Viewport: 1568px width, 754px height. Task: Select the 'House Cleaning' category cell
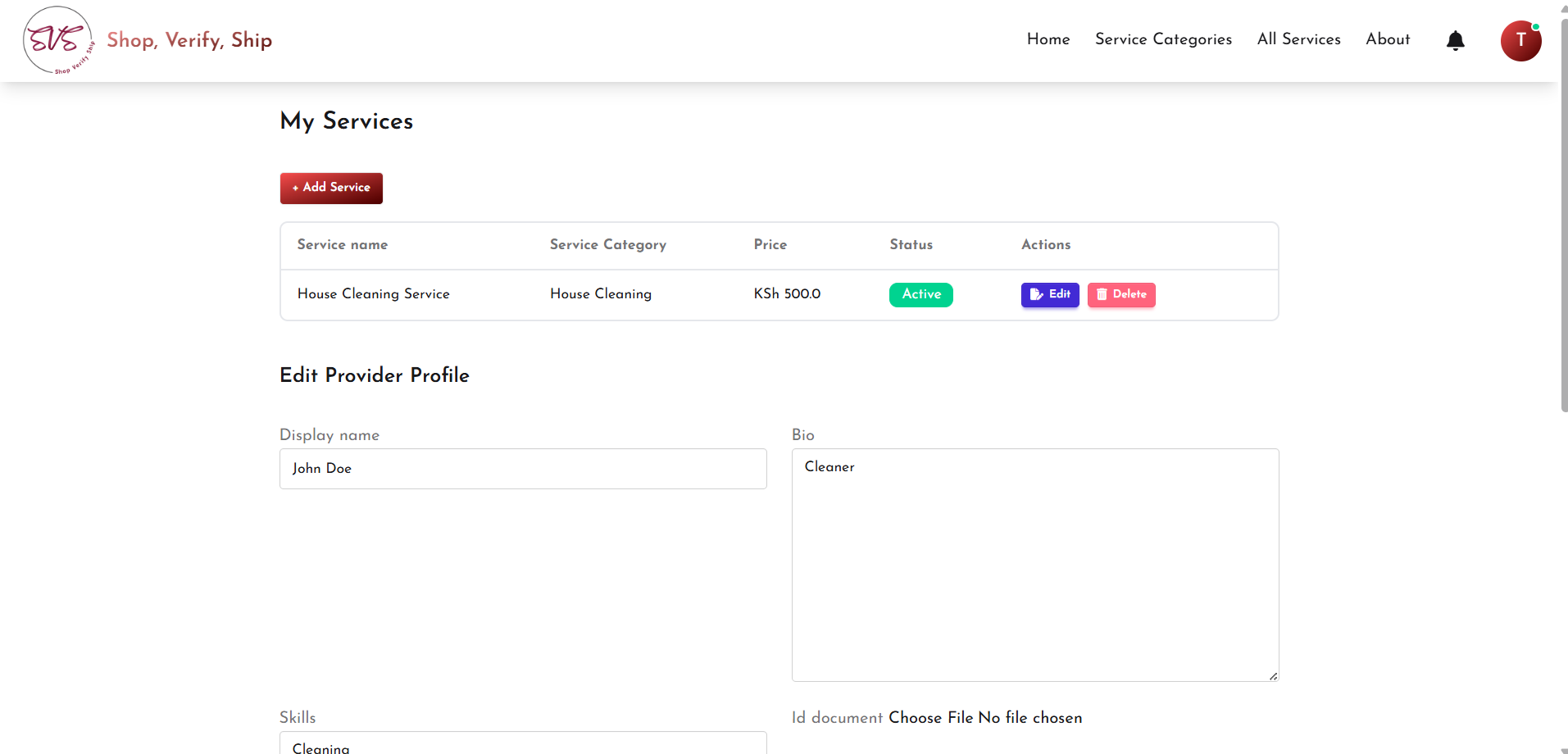[601, 294]
